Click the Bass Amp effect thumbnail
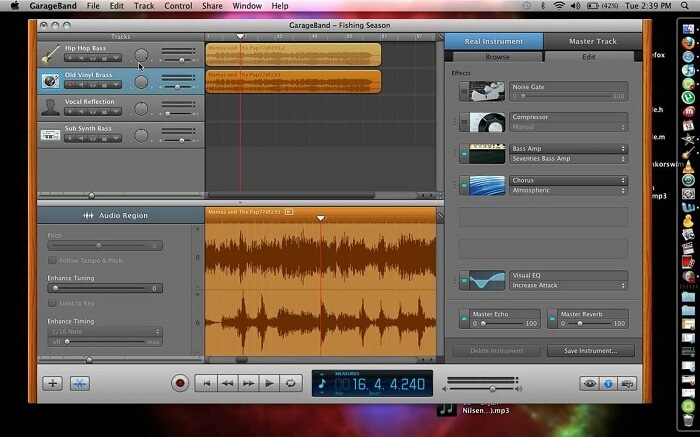Viewport: 700px width, 437px height. [488, 154]
